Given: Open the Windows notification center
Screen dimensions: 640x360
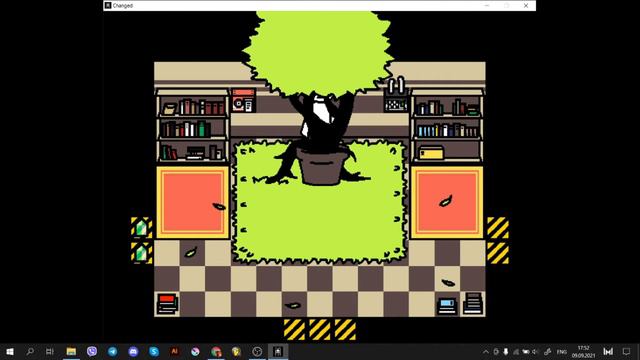Looking at the screenshot, I should coord(627,351).
